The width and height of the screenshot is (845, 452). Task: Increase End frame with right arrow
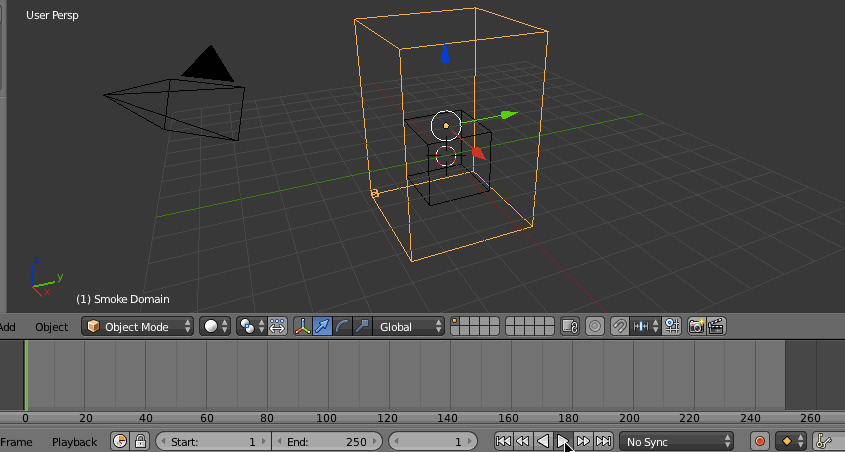pos(373,442)
